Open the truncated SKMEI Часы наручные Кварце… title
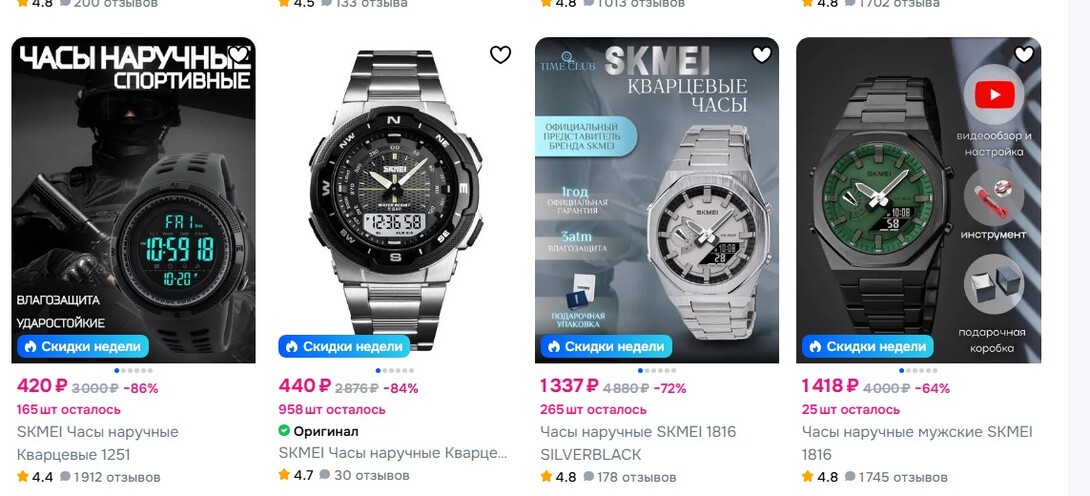This screenshot has width=1090, height=496. tap(393, 453)
